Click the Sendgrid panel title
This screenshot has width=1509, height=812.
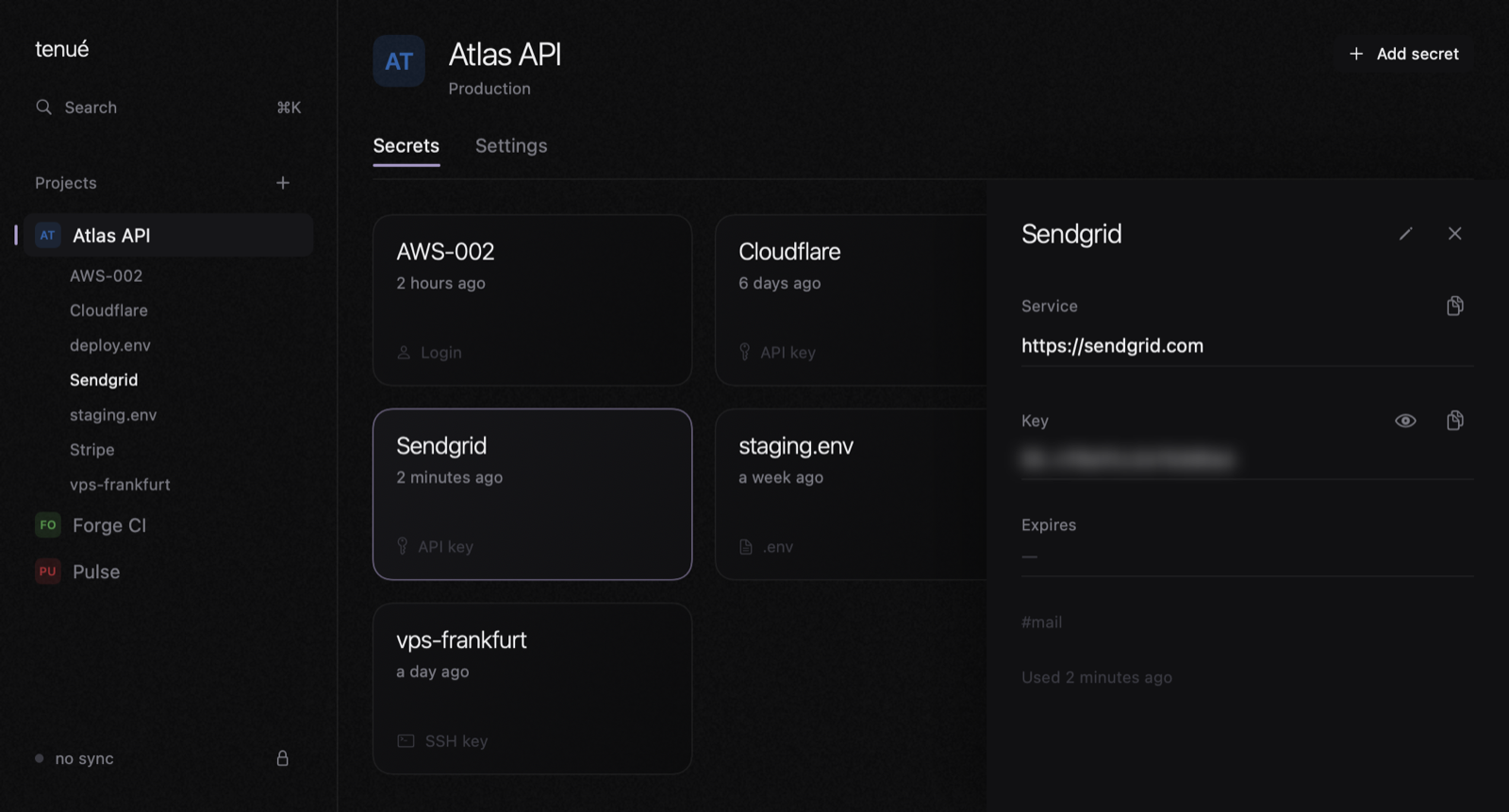(1071, 234)
